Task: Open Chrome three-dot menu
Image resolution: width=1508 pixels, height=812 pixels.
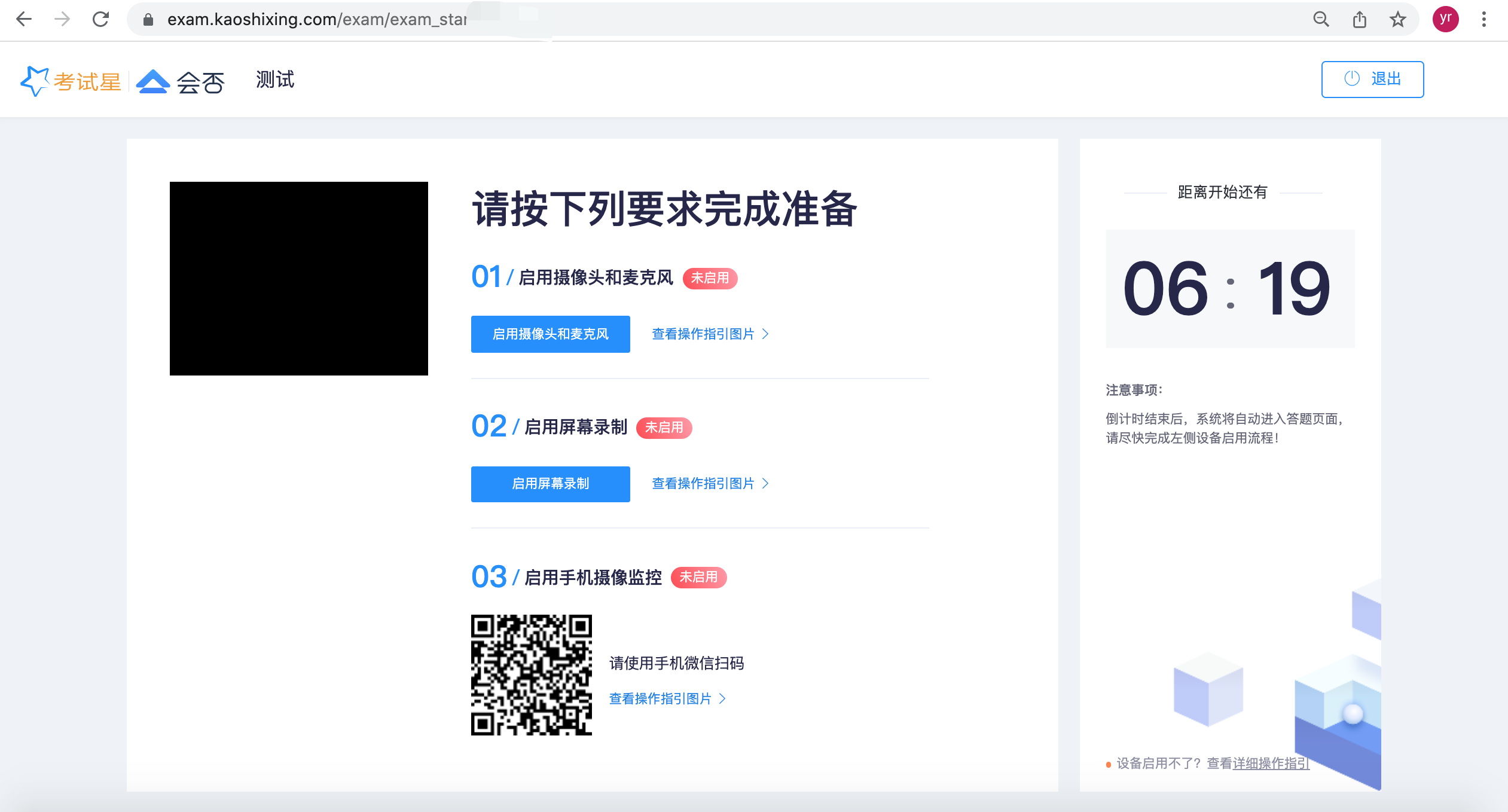Action: [1483, 20]
